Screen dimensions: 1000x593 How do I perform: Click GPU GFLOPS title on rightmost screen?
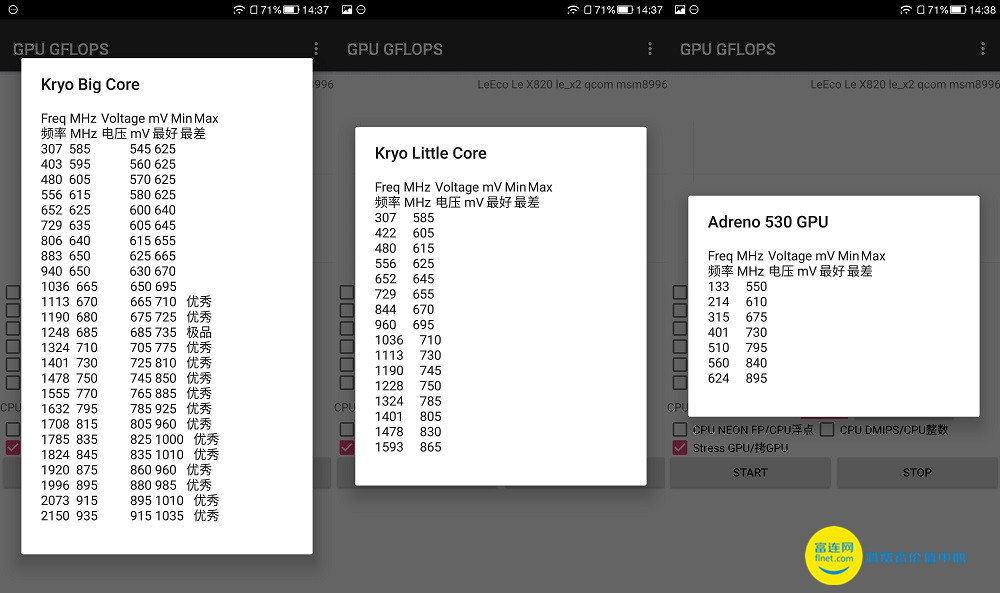pos(728,49)
